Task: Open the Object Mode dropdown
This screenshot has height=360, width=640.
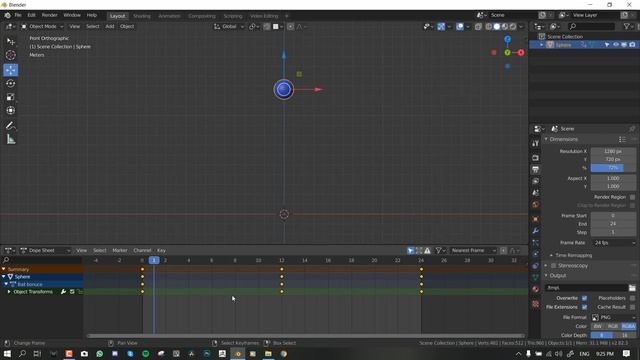Action: [42, 27]
